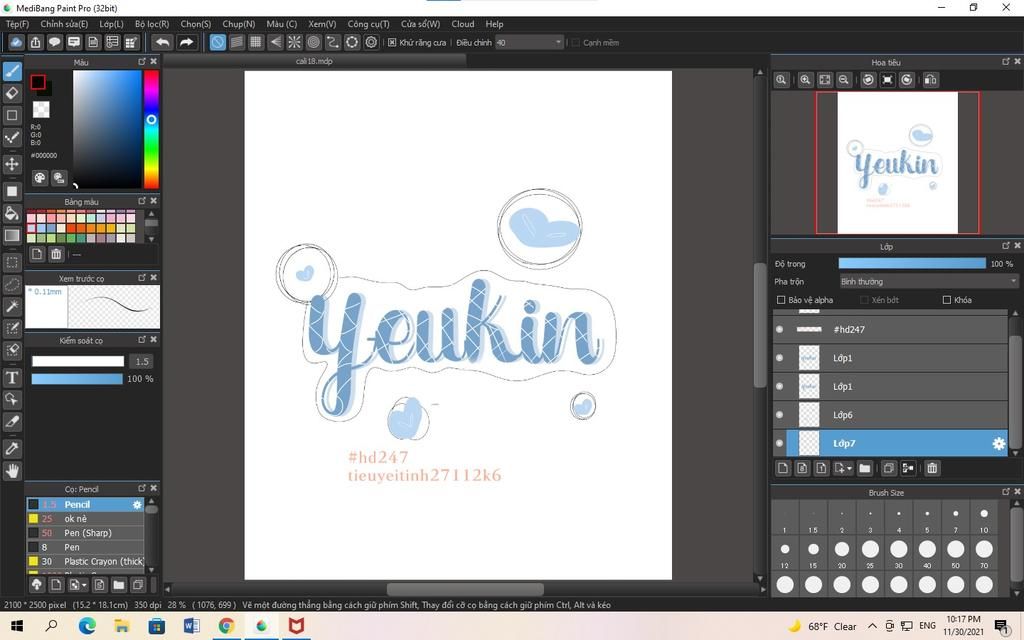Delete palette color with trash icon
Image resolution: width=1024 pixels, height=640 pixels.
click(56, 254)
